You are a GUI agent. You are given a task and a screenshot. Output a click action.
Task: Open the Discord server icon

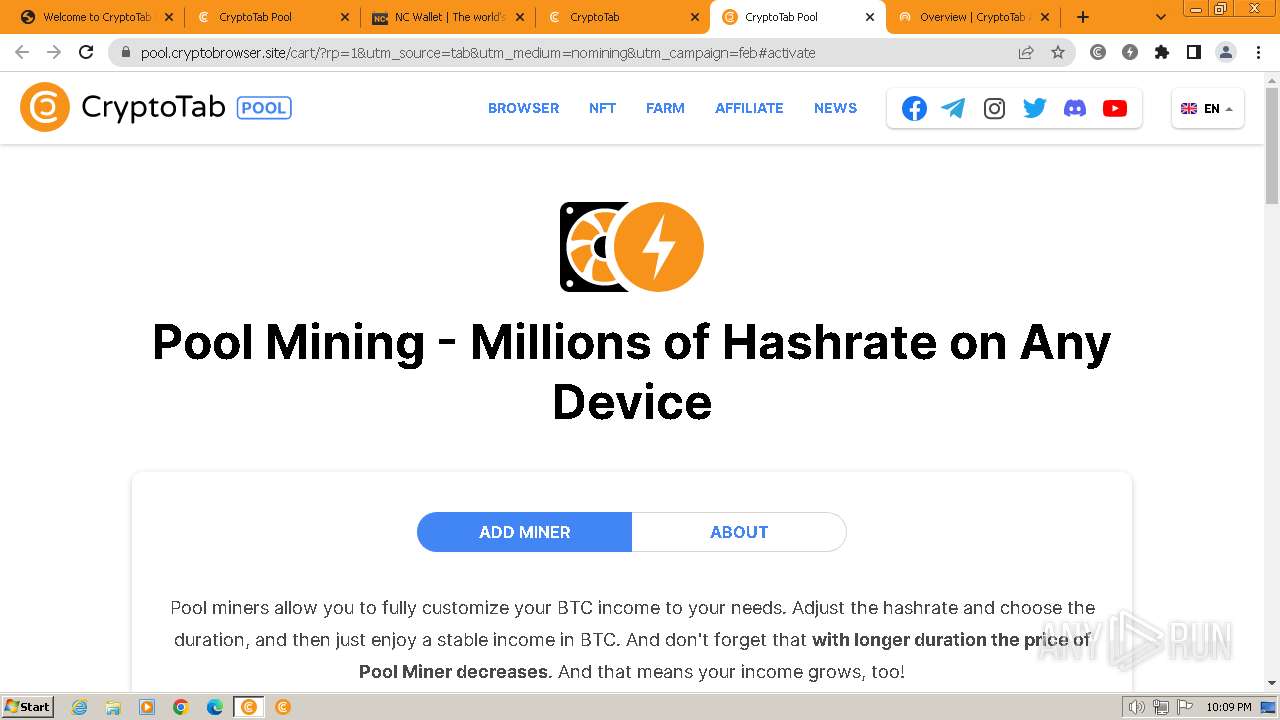[1075, 108]
